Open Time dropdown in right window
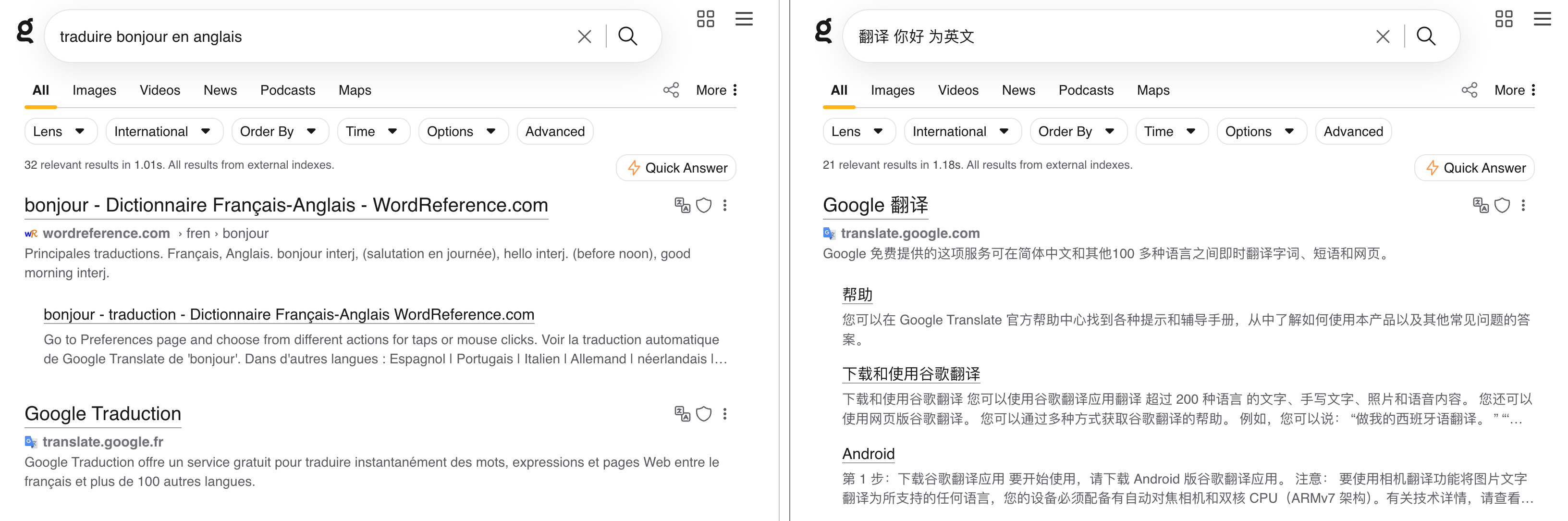Screen dimensions: 1568x521 click(1172, 132)
